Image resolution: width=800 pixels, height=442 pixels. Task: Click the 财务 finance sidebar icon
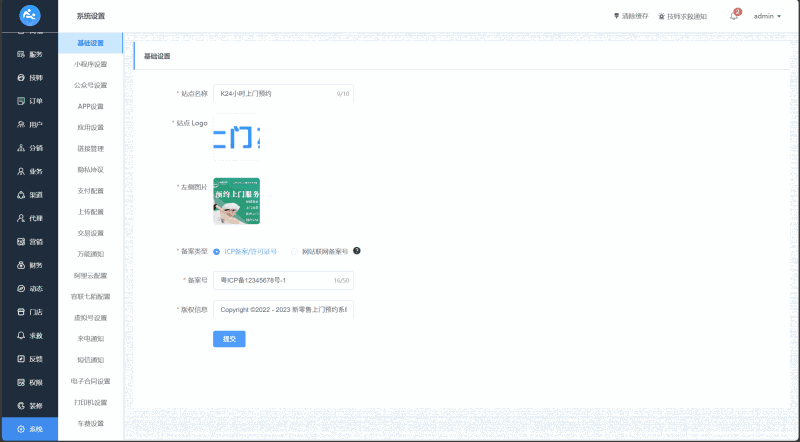tap(21, 265)
